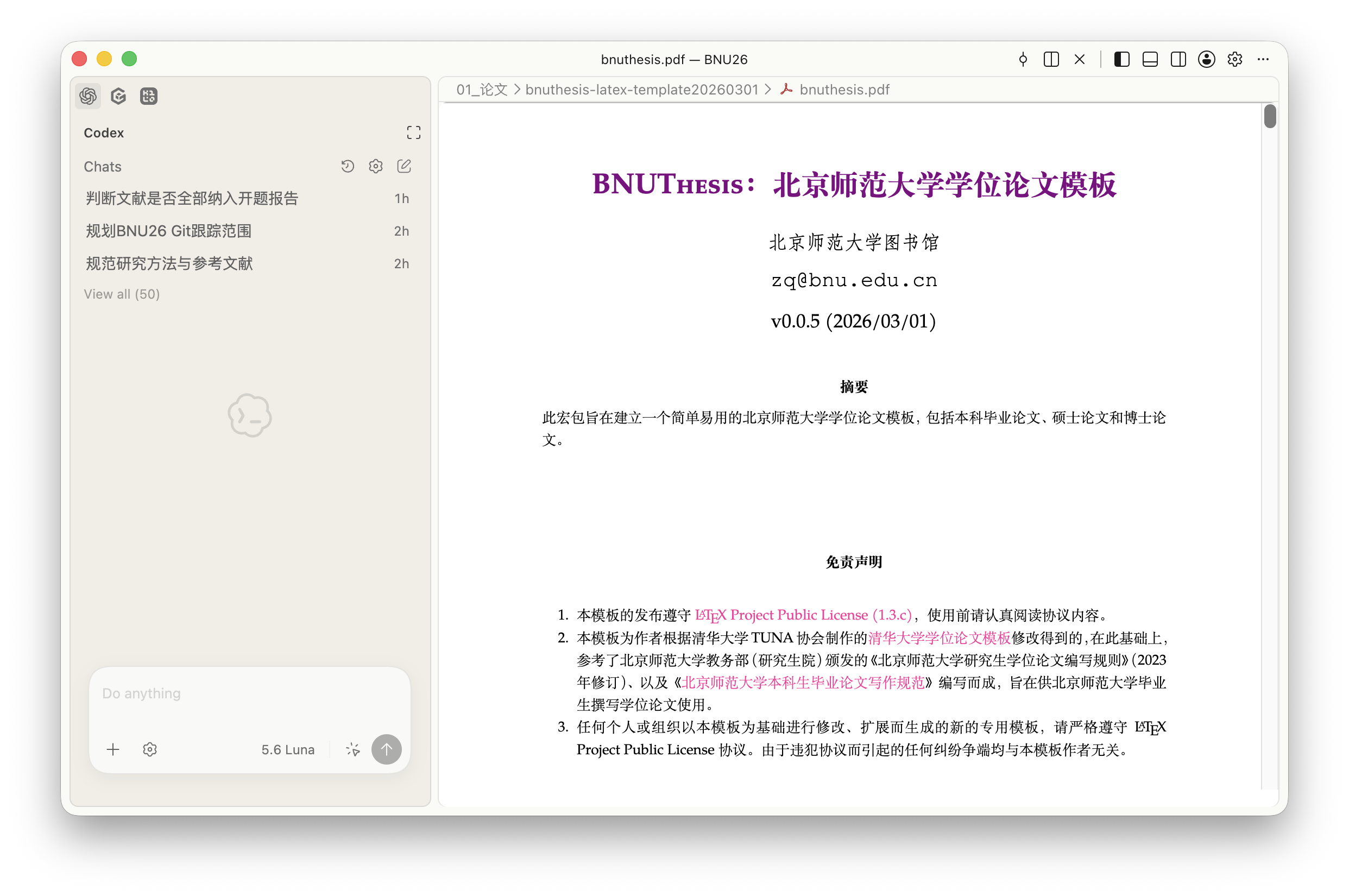Toggle the primary left sidebar
The width and height of the screenshot is (1349, 896).
(1121, 59)
